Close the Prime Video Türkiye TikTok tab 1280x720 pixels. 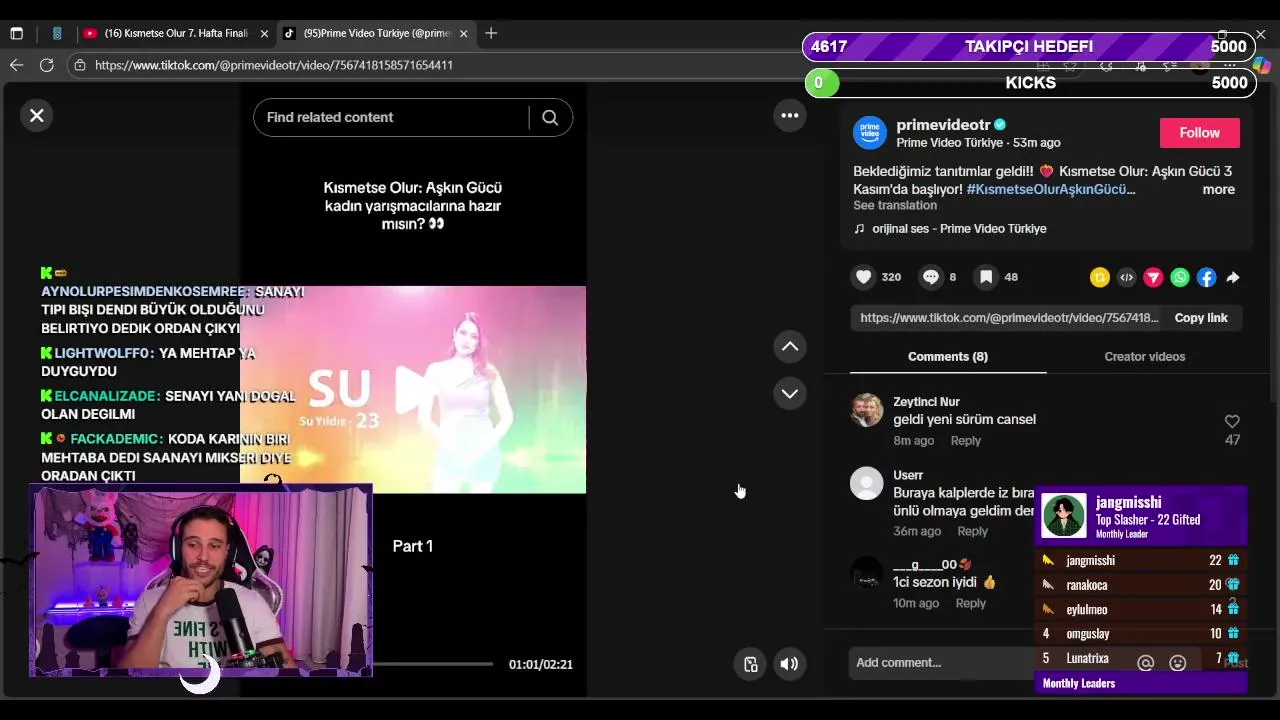[x=463, y=33]
